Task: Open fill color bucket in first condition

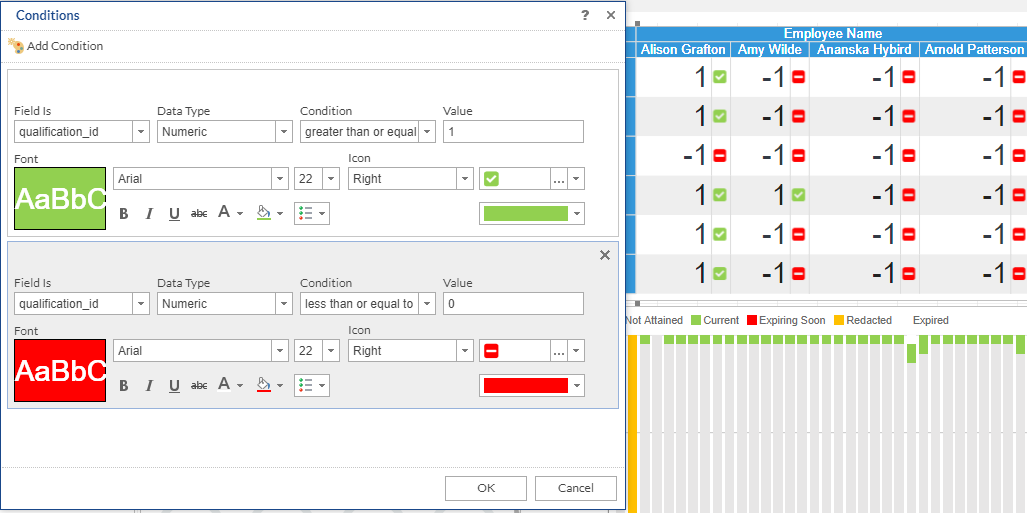Action: pyautogui.click(x=269, y=213)
